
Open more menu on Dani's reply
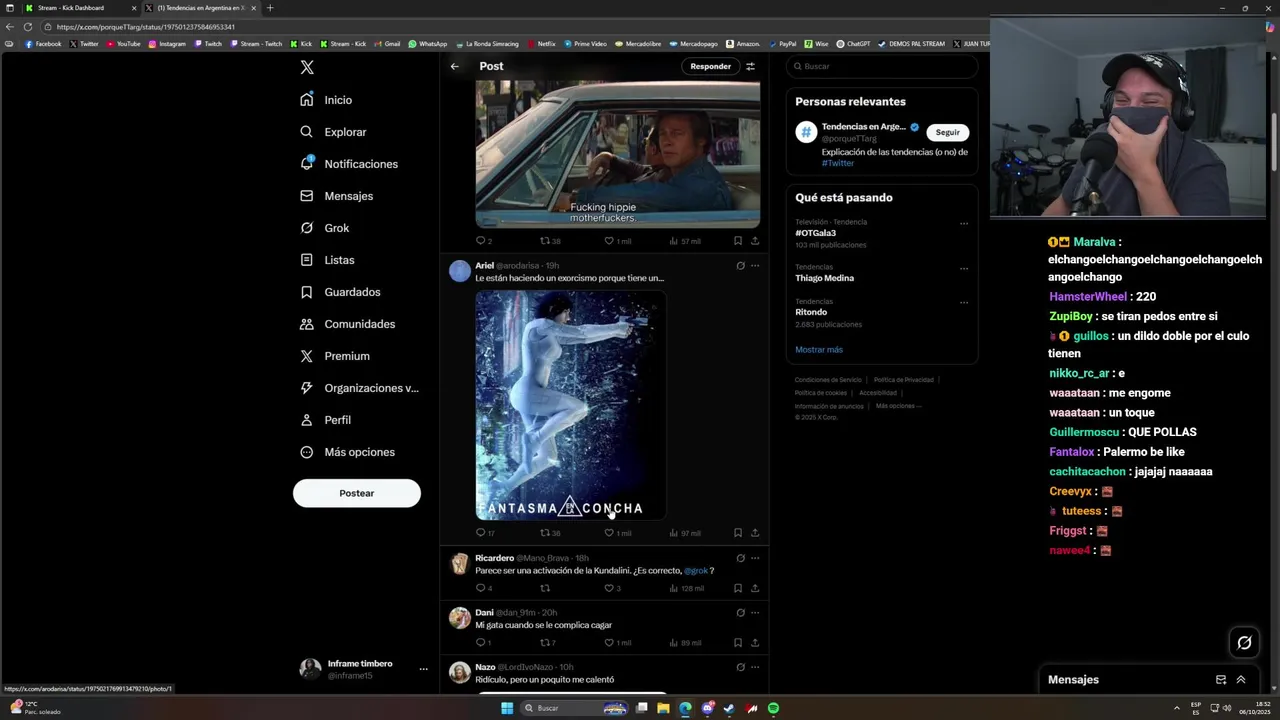tap(755, 612)
